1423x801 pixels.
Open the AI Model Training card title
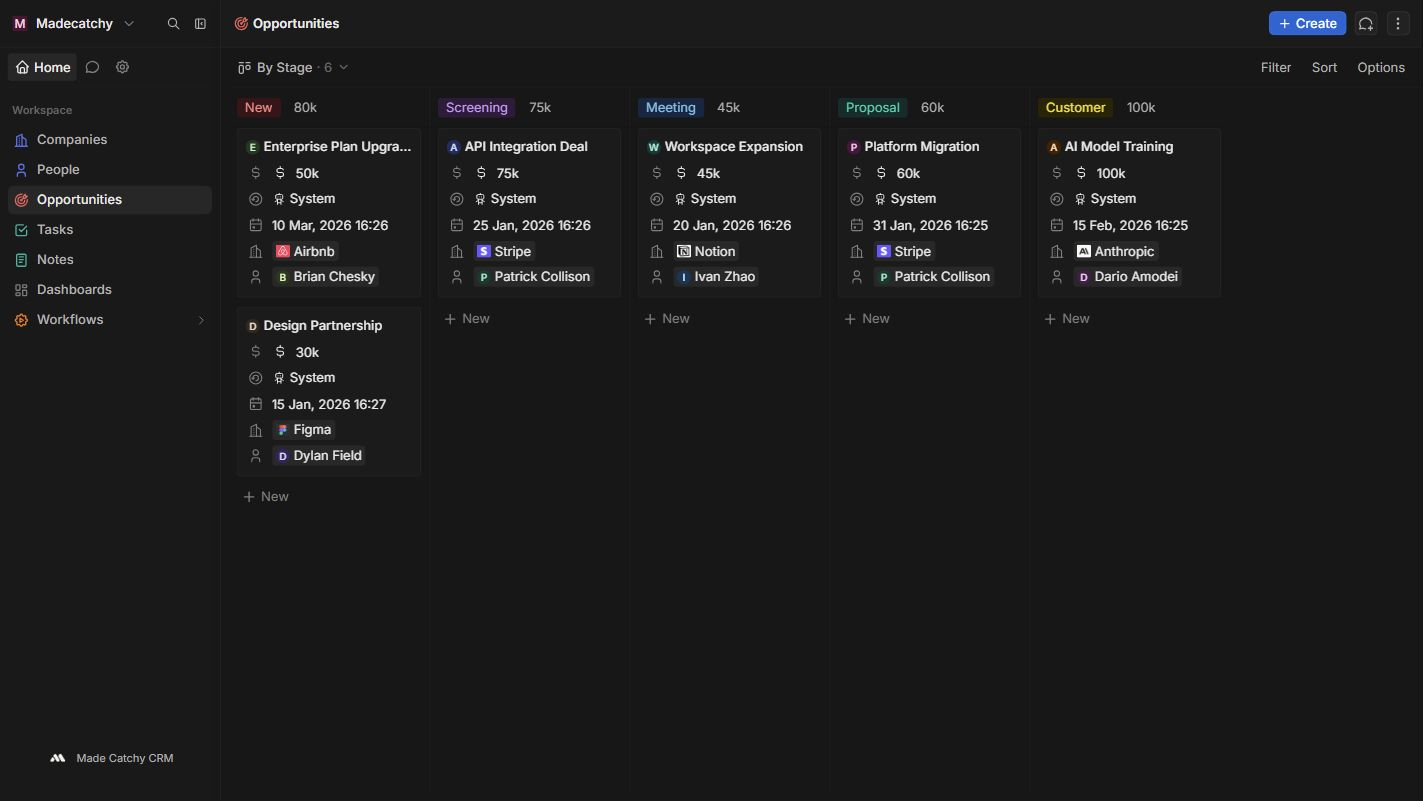(x=1119, y=146)
